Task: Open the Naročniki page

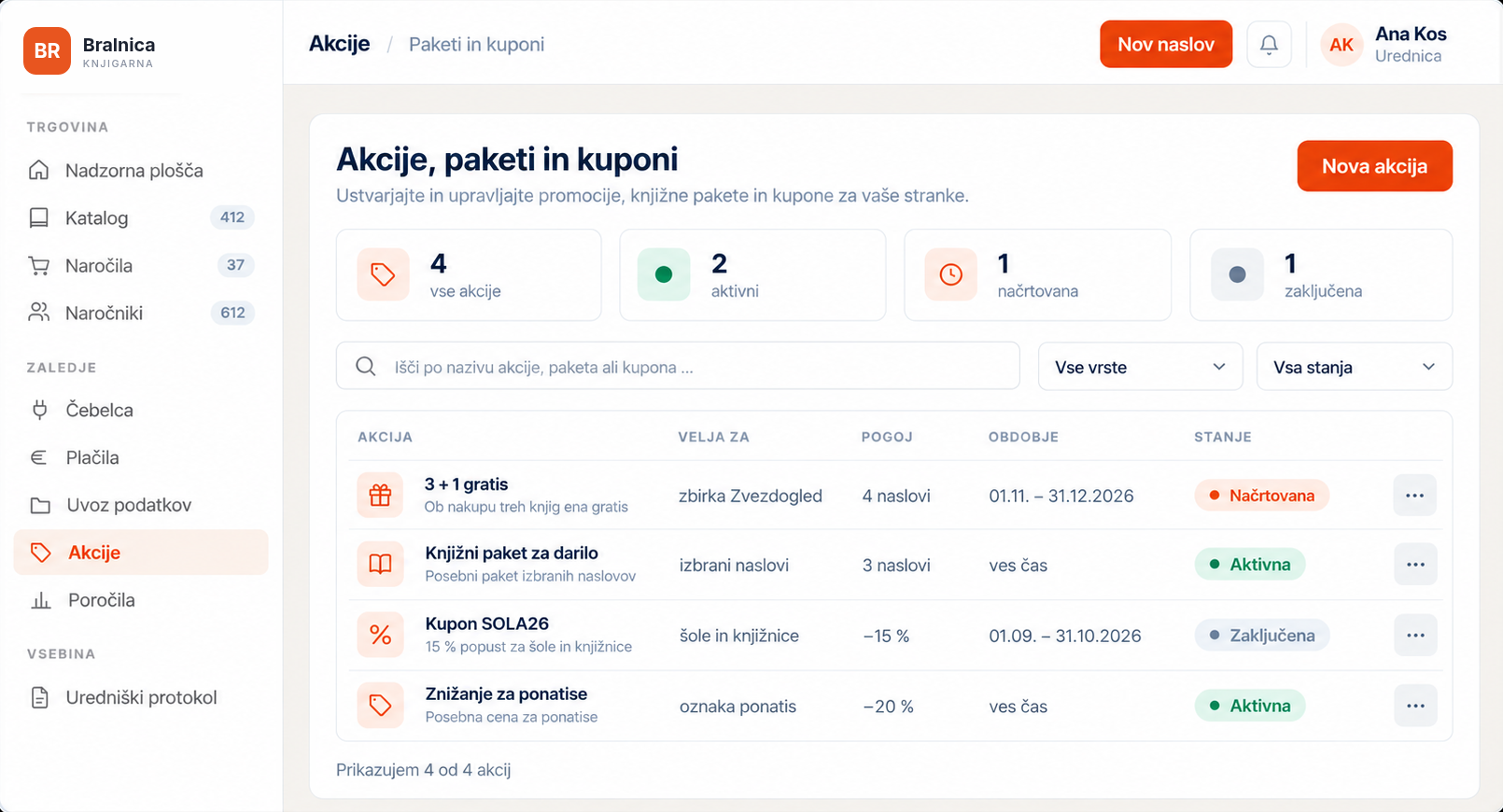Action: pyautogui.click(x=141, y=314)
